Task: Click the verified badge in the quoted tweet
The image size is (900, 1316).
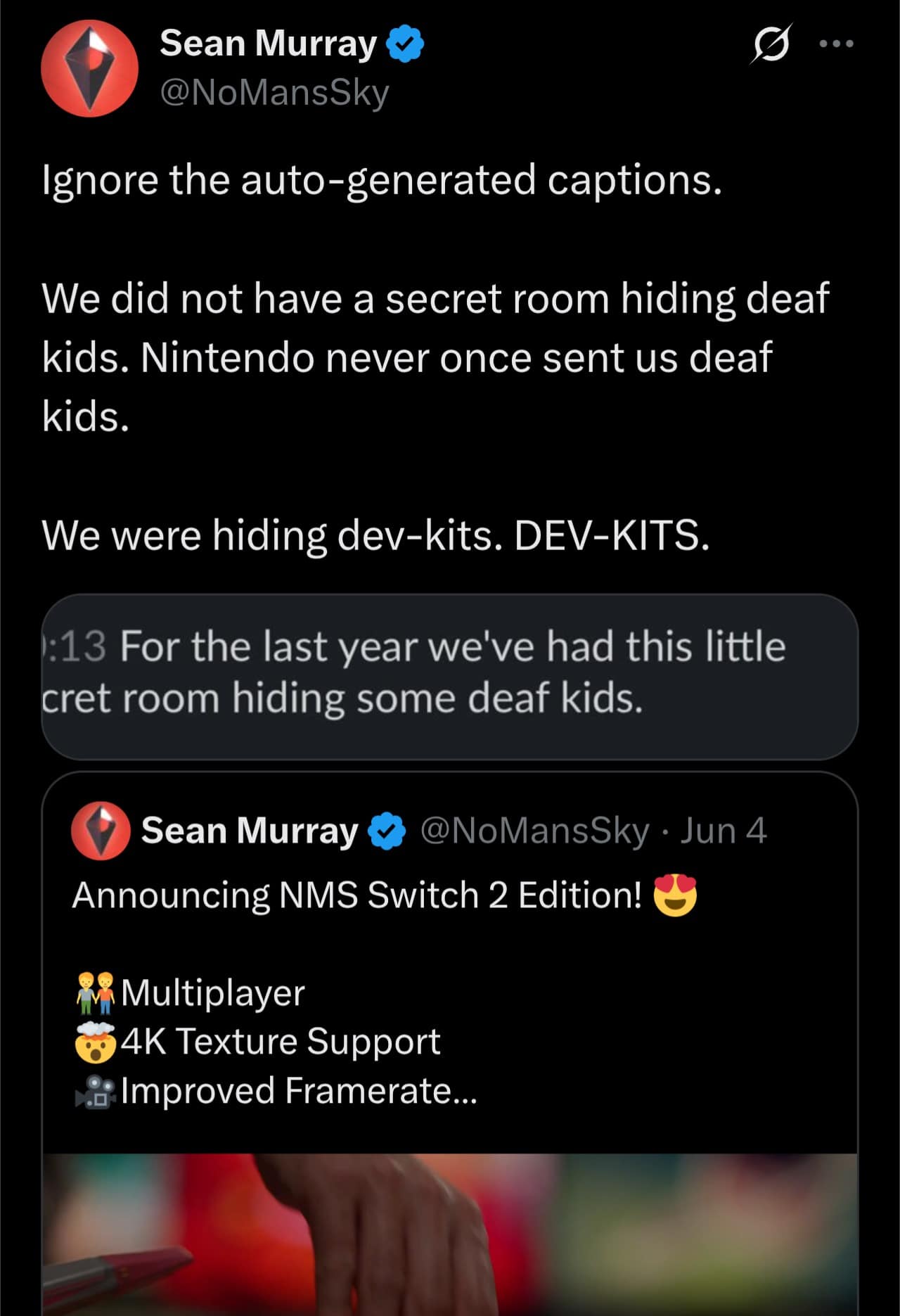Action: 387,831
